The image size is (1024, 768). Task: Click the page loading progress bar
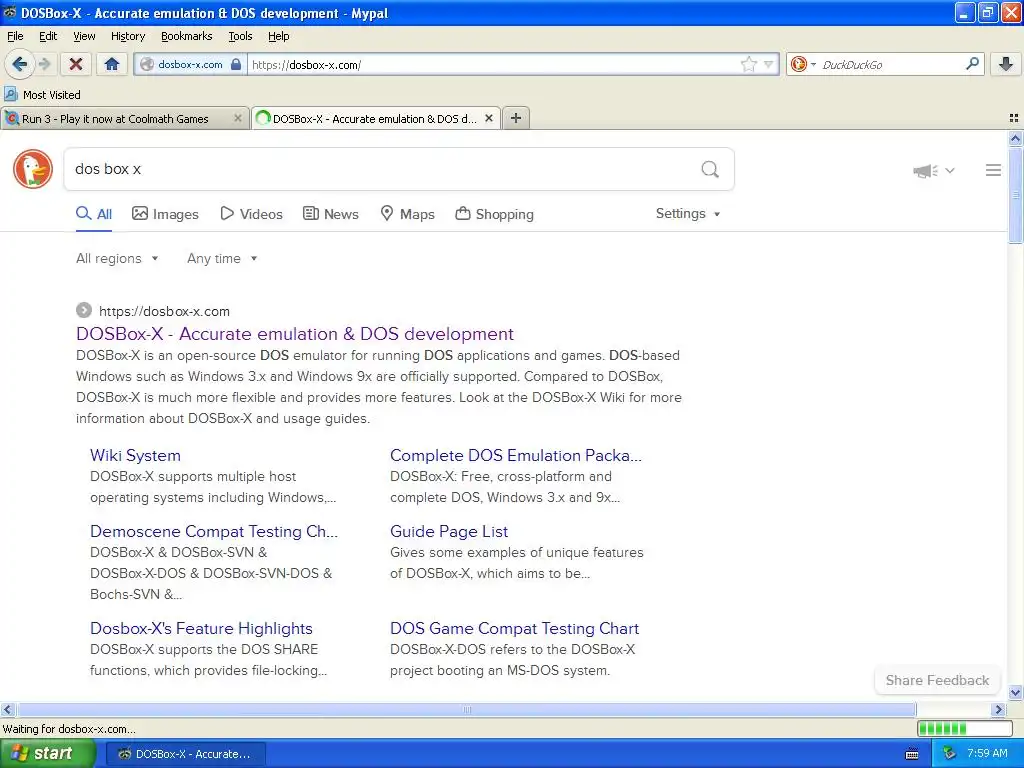click(965, 728)
